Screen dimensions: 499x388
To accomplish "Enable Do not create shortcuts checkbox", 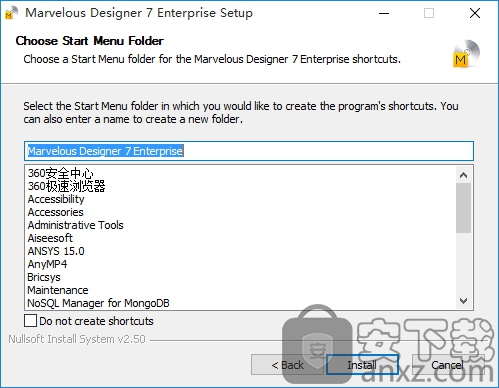I will (30, 321).
